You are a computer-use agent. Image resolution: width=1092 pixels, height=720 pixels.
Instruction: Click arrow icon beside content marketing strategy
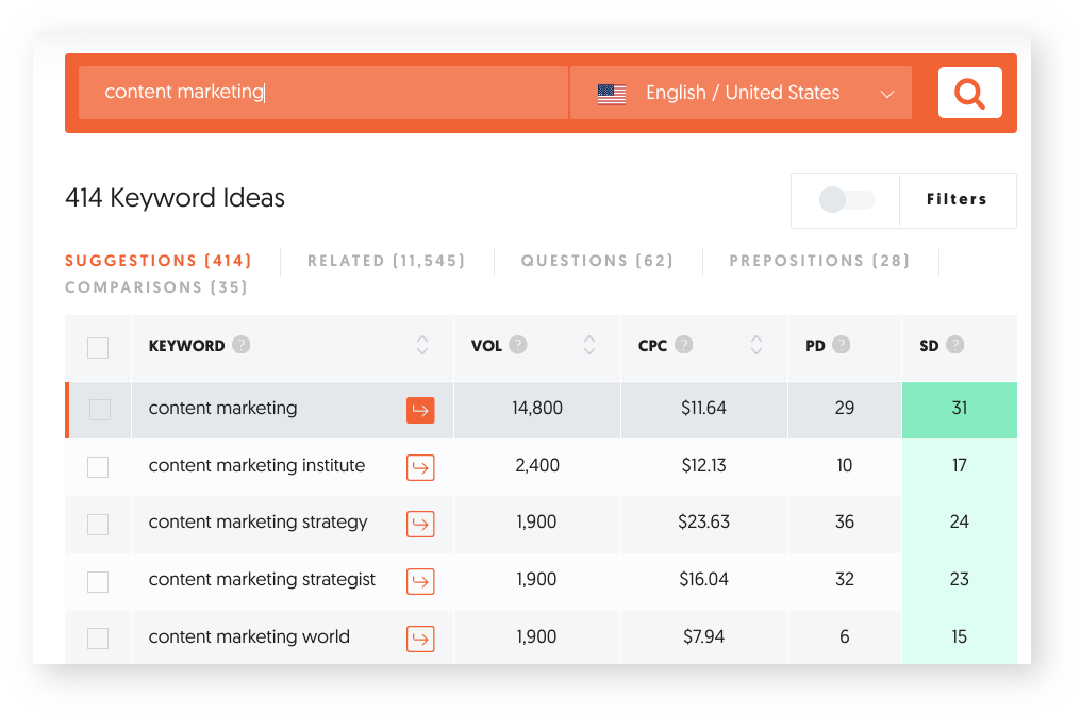[420, 523]
